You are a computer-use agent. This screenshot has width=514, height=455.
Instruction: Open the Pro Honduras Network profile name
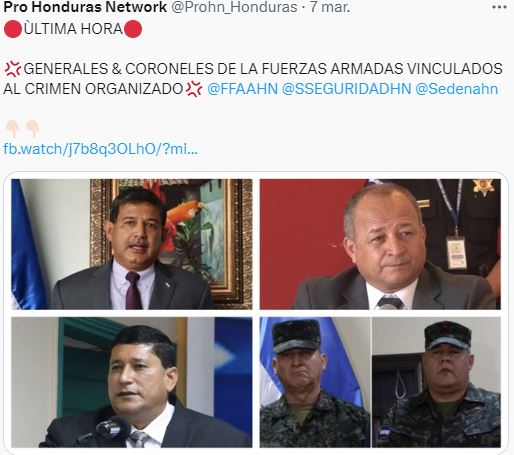pos(85,7)
